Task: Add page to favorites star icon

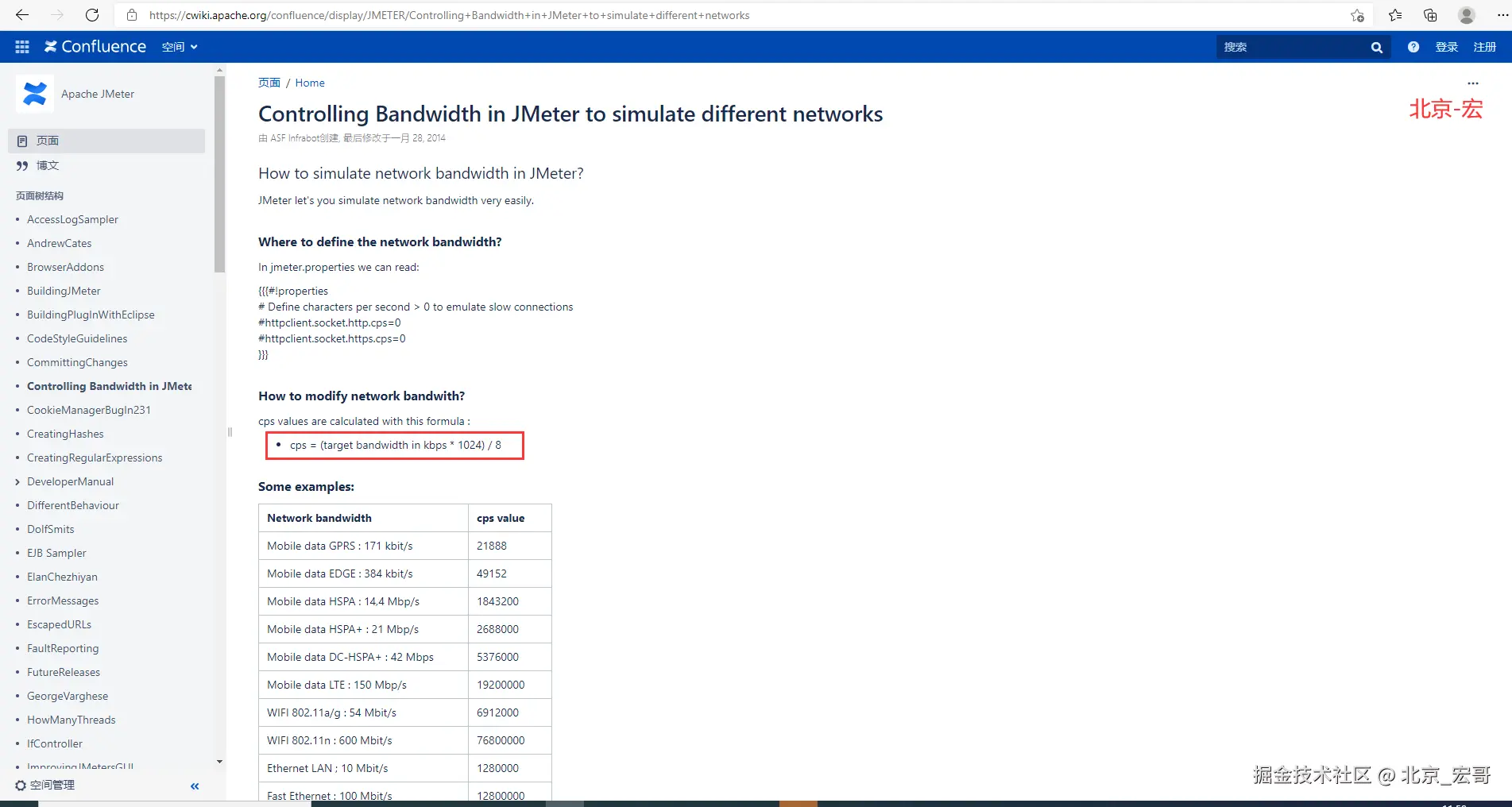Action: [x=1357, y=15]
